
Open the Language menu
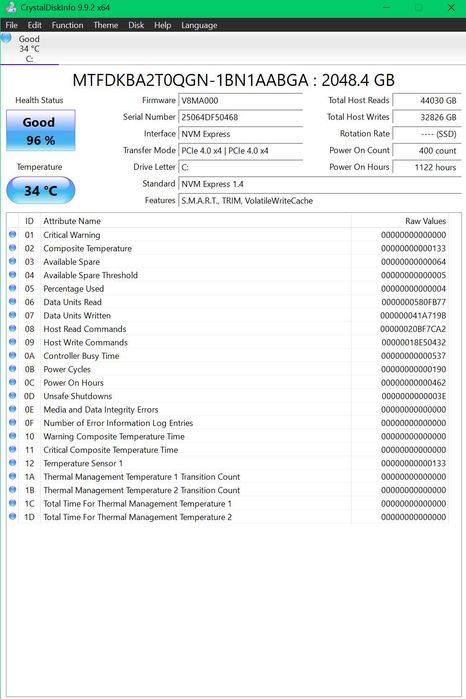coord(199,25)
